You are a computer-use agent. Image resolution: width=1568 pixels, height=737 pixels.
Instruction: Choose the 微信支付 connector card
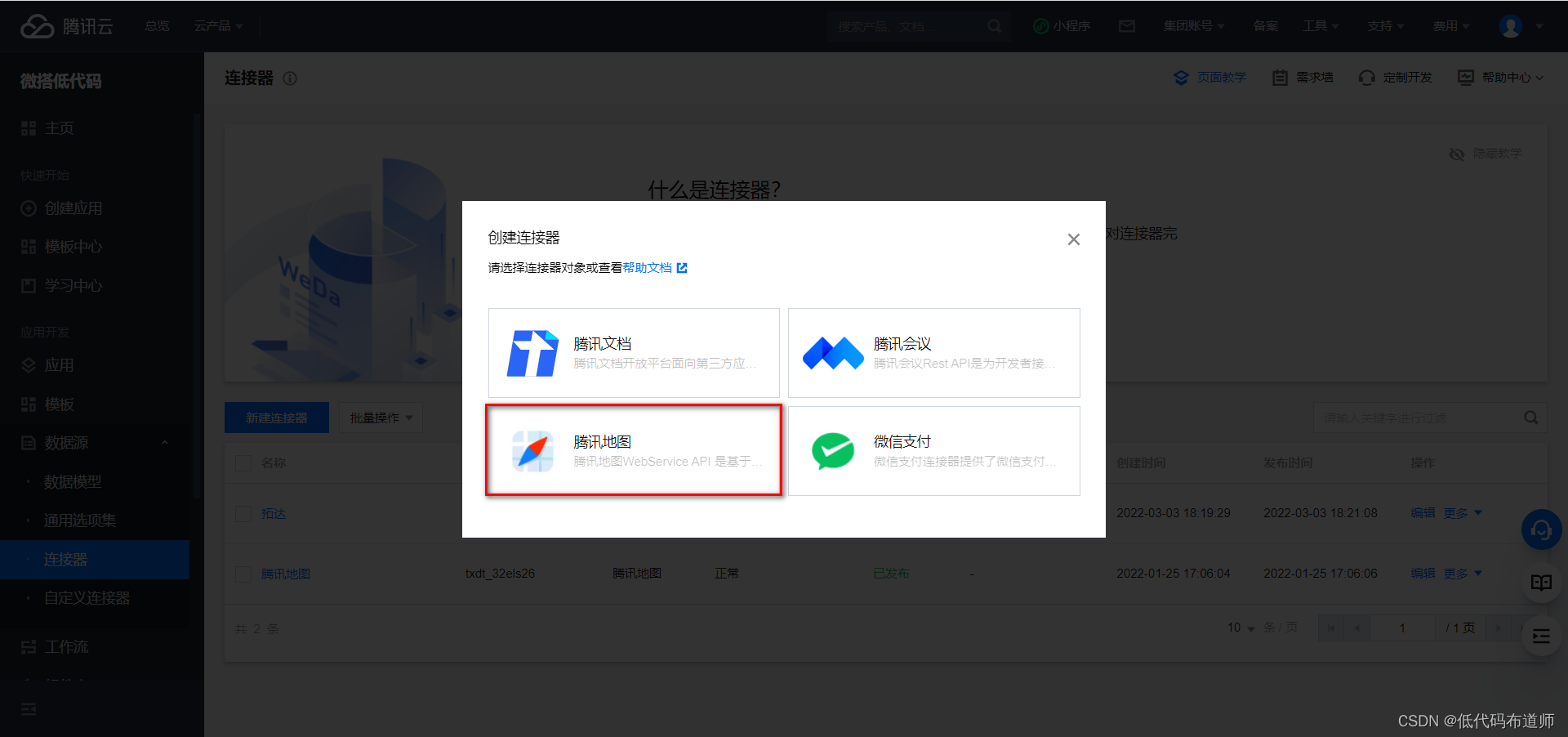tap(933, 451)
